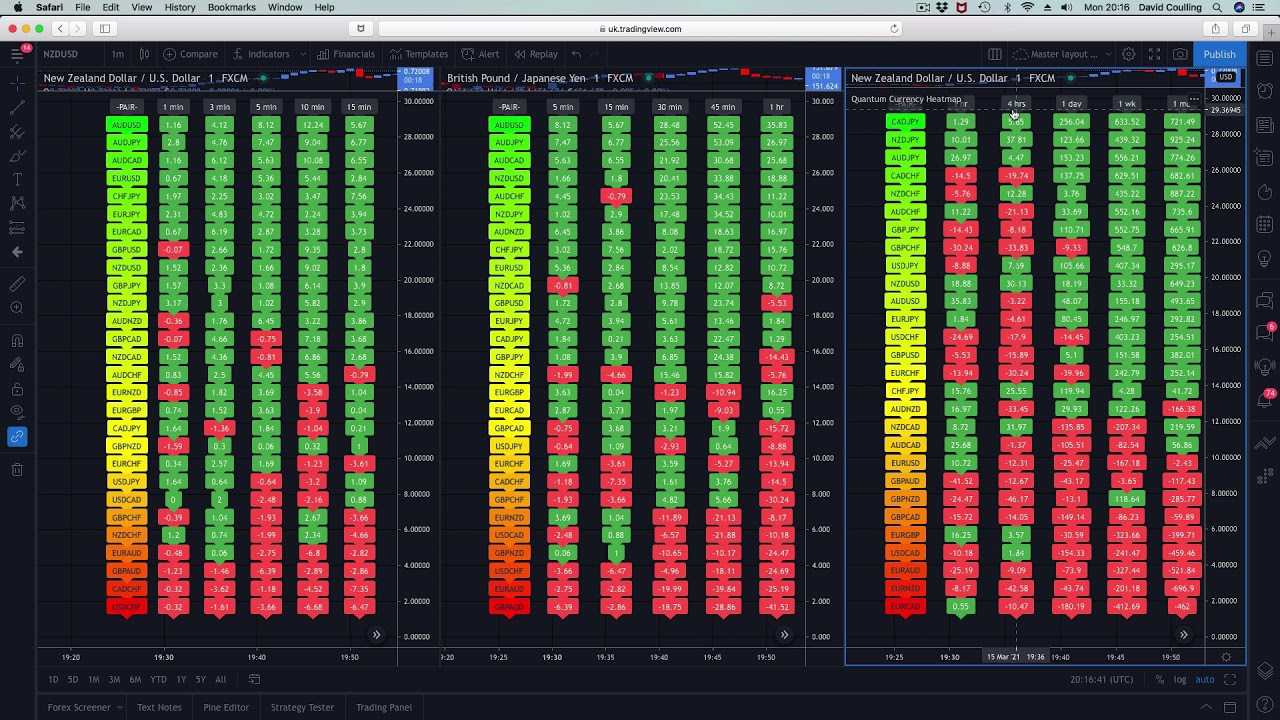This screenshot has width=1280, height=720.
Task: Switch to the Strategy Tester tab
Action: point(302,707)
